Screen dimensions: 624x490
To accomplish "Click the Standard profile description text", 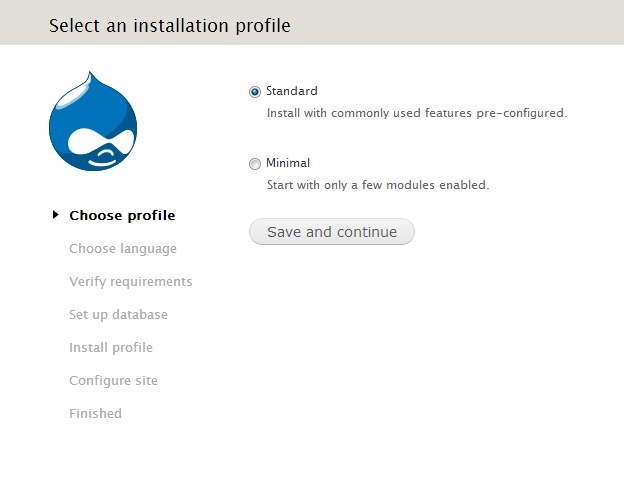I will pyautogui.click(x=416, y=113).
